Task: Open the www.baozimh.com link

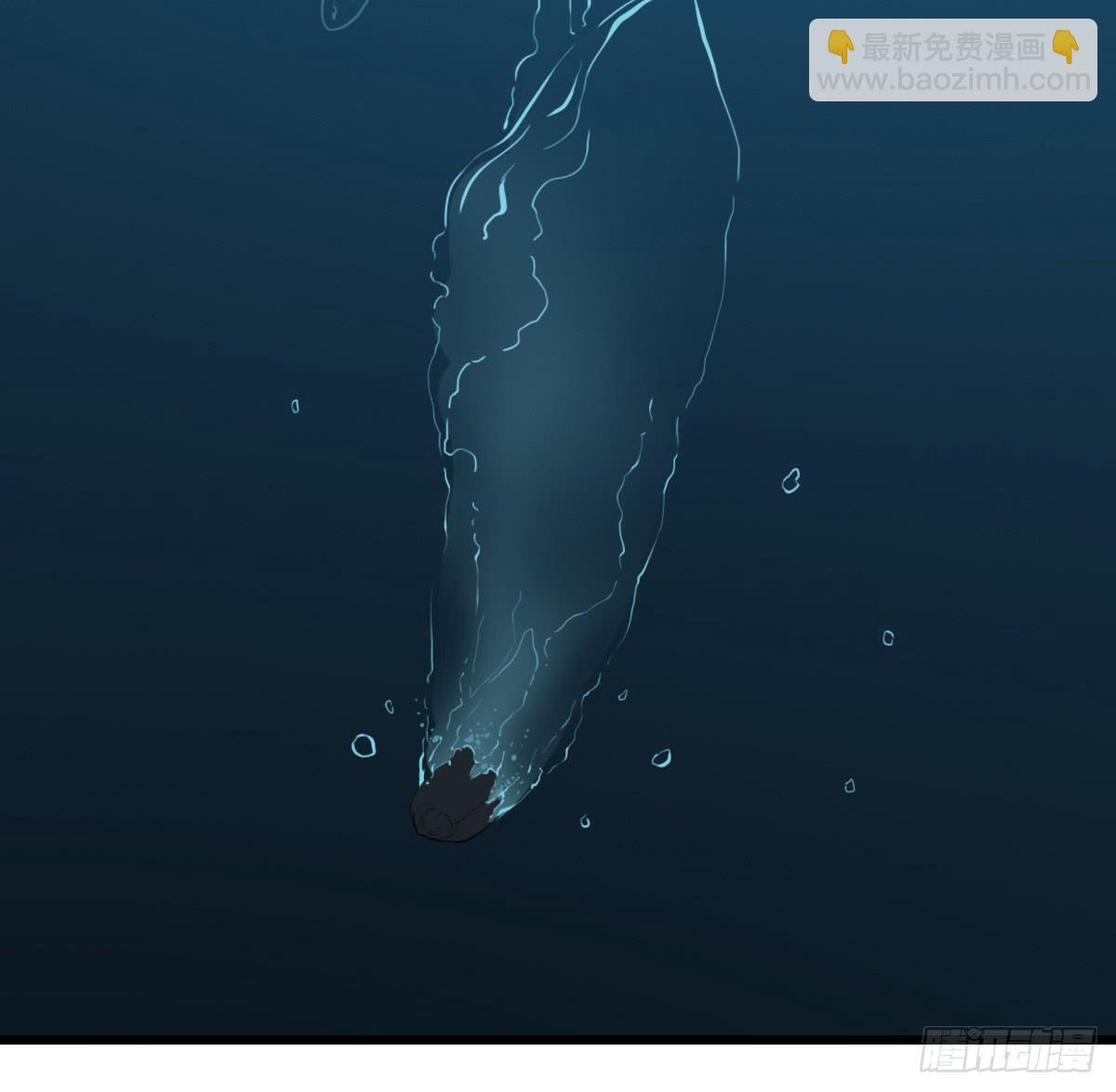Action: click(953, 81)
